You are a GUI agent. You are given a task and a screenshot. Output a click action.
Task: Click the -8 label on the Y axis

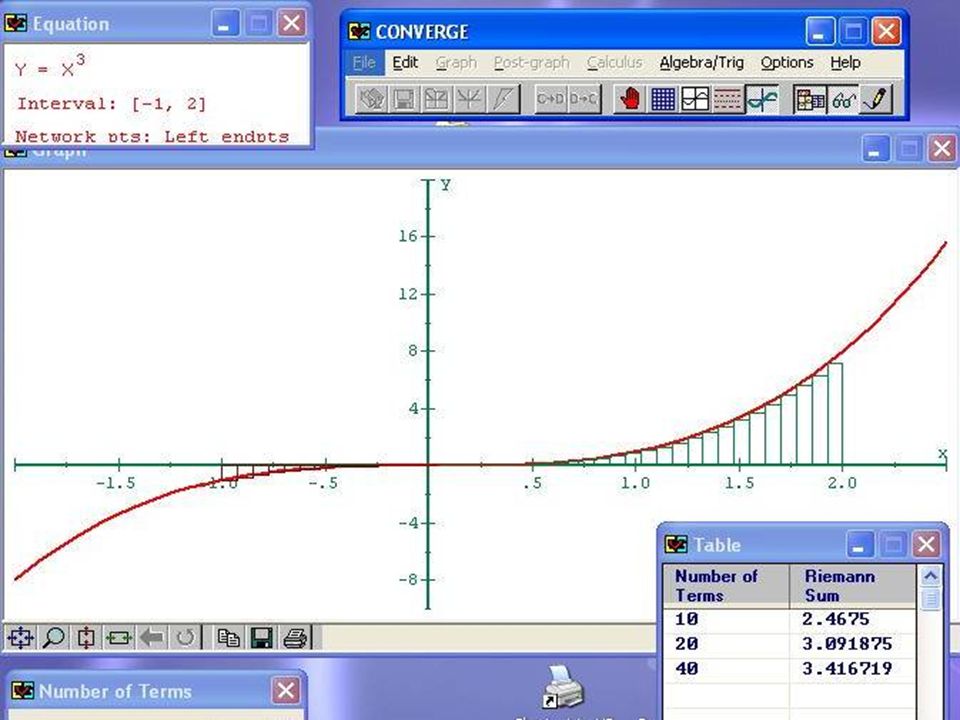pos(408,580)
